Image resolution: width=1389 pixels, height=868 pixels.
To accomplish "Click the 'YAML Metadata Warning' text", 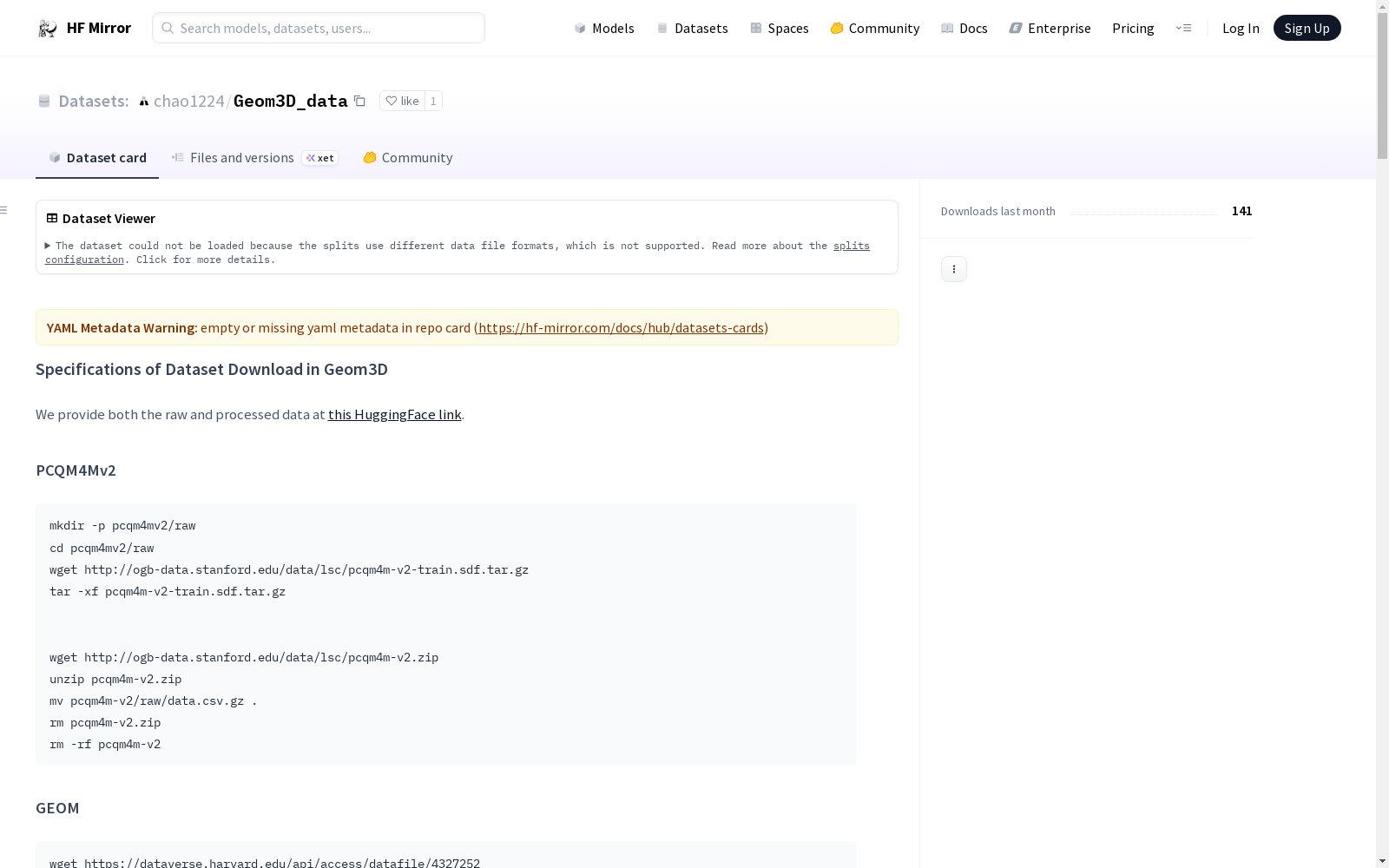I will (x=121, y=327).
